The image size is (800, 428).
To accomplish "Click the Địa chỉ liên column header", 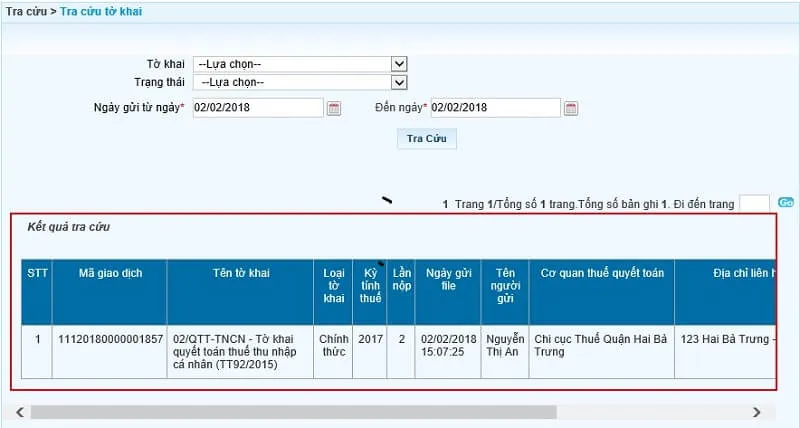I will 726,292.
